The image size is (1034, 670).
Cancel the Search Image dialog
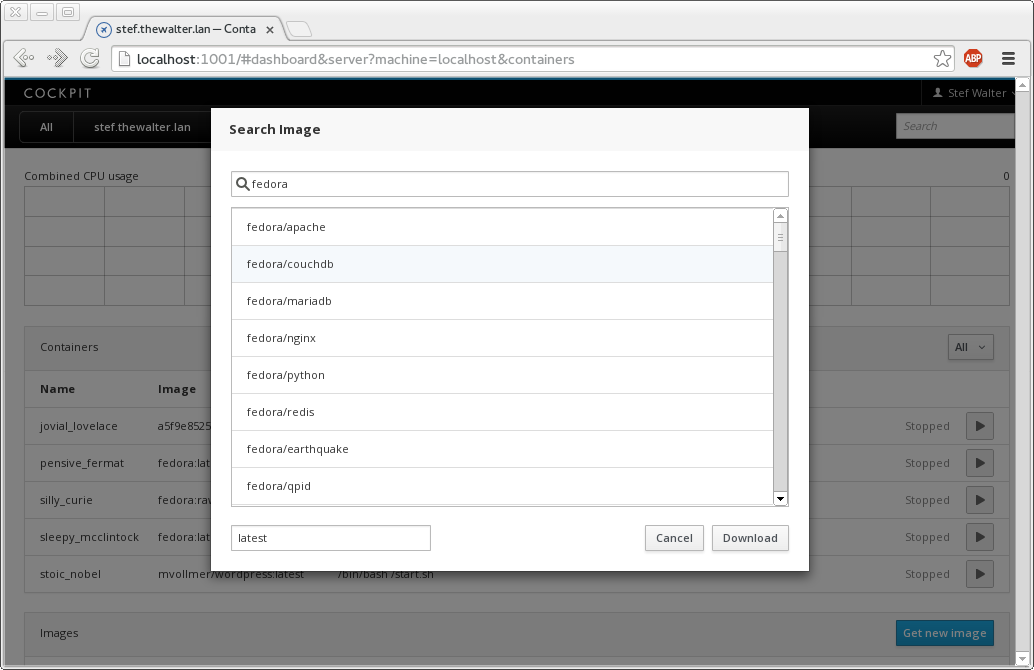(674, 538)
